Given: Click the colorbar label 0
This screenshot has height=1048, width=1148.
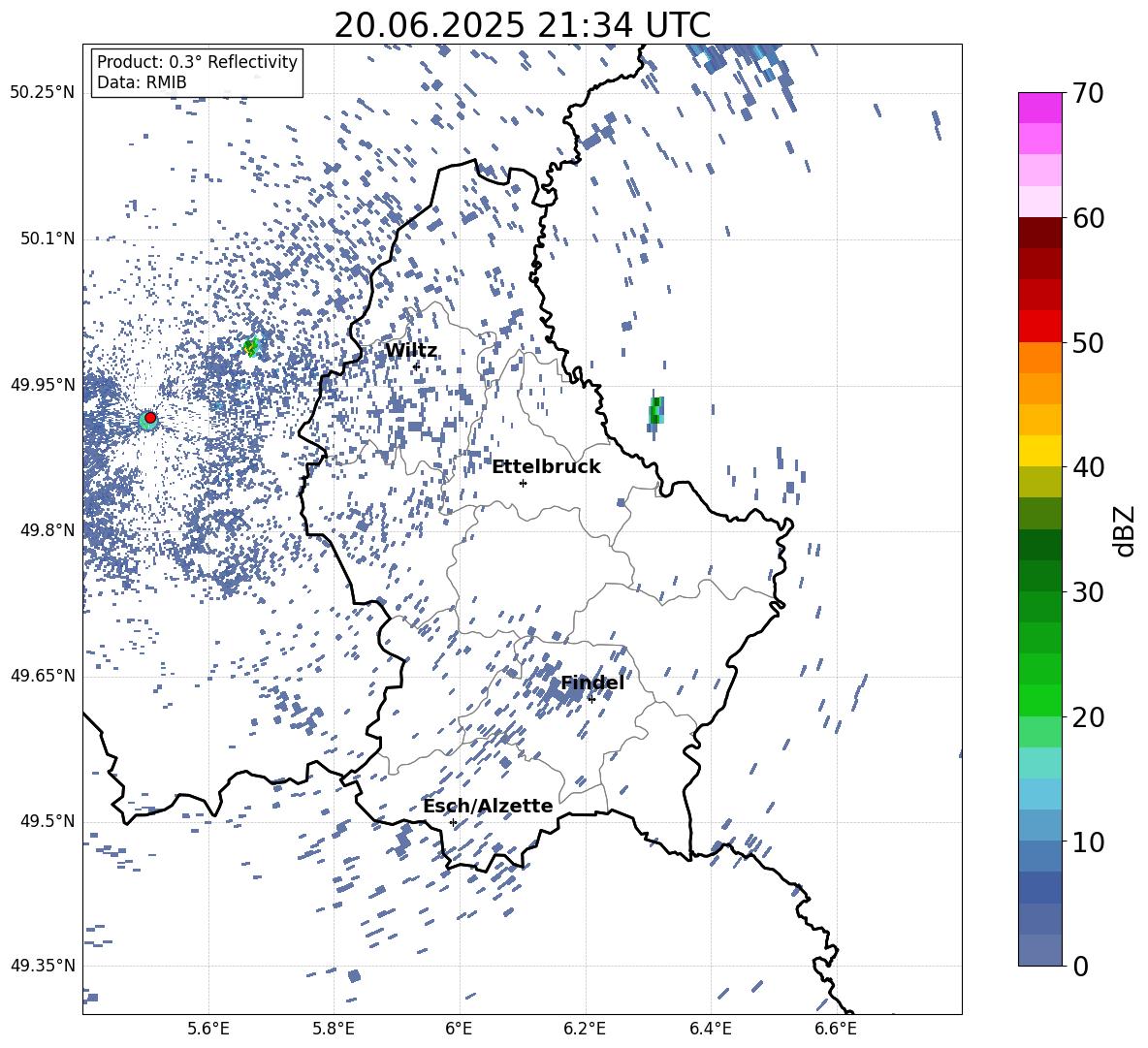Looking at the screenshot, I should tap(1080, 966).
